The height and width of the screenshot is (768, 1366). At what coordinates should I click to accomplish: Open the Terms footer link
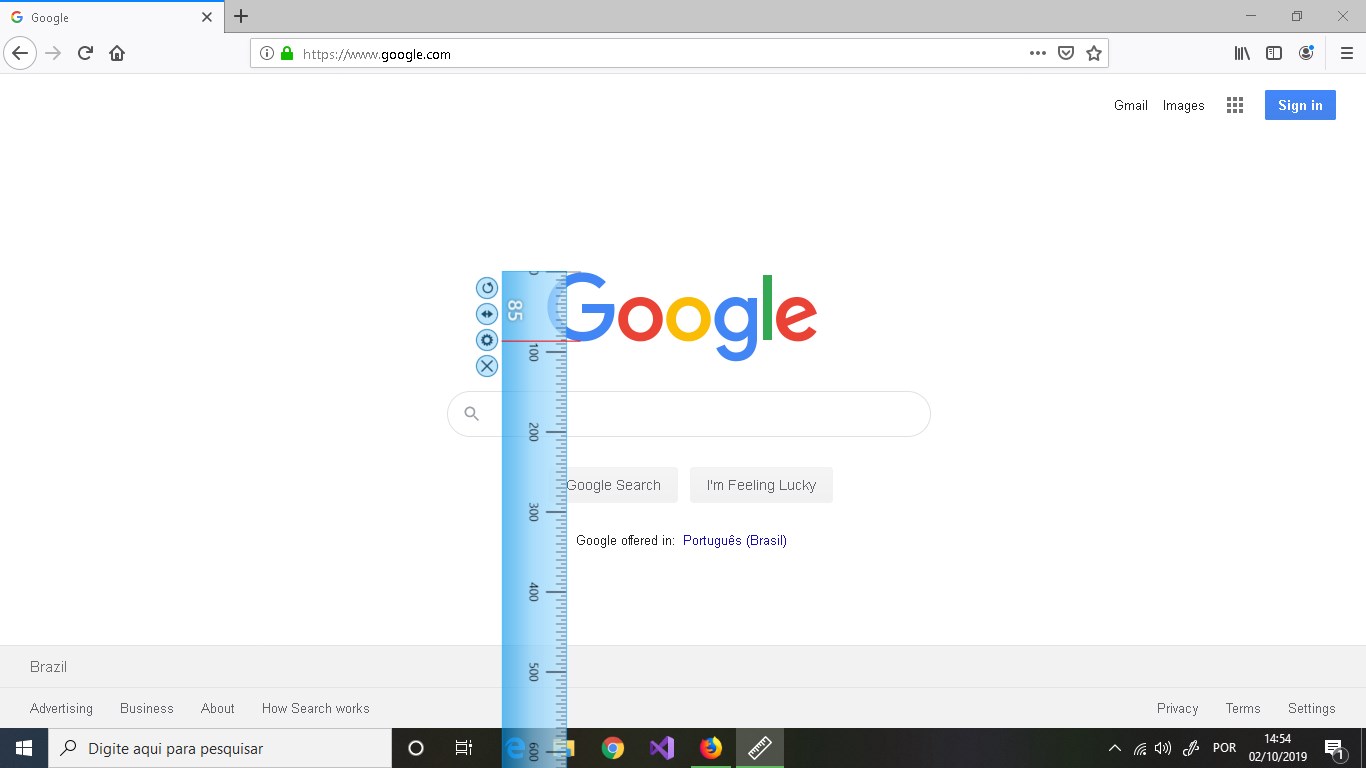[x=1243, y=708]
